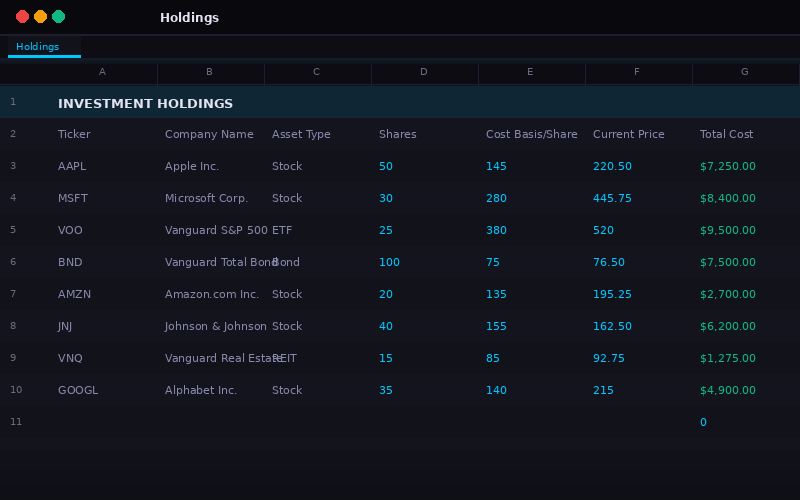Viewport: 800px width, 500px height.
Task: Select column D header
Action: pyautogui.click(x=423, y=72)
